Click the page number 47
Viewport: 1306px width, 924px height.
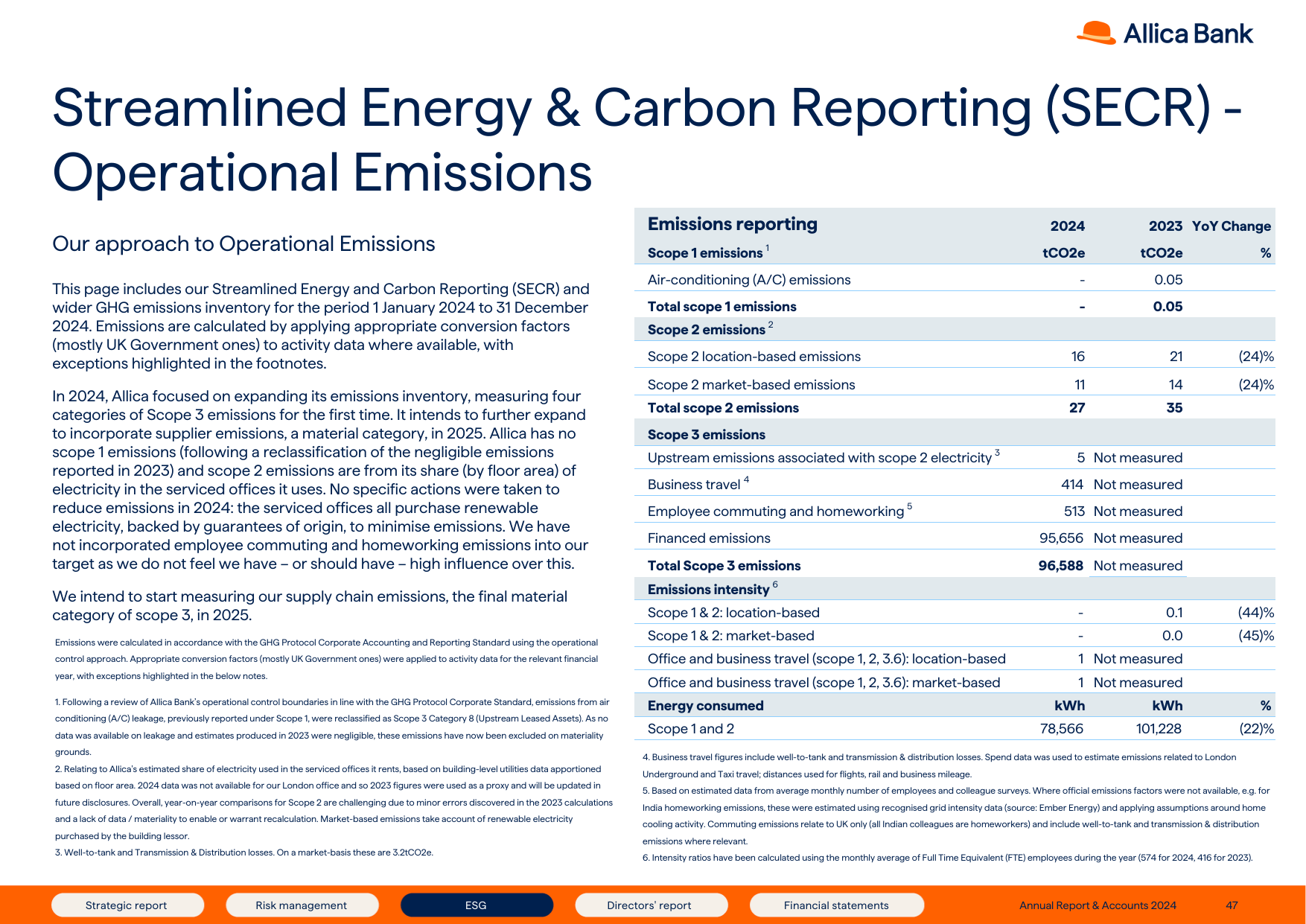[1232, 905]
